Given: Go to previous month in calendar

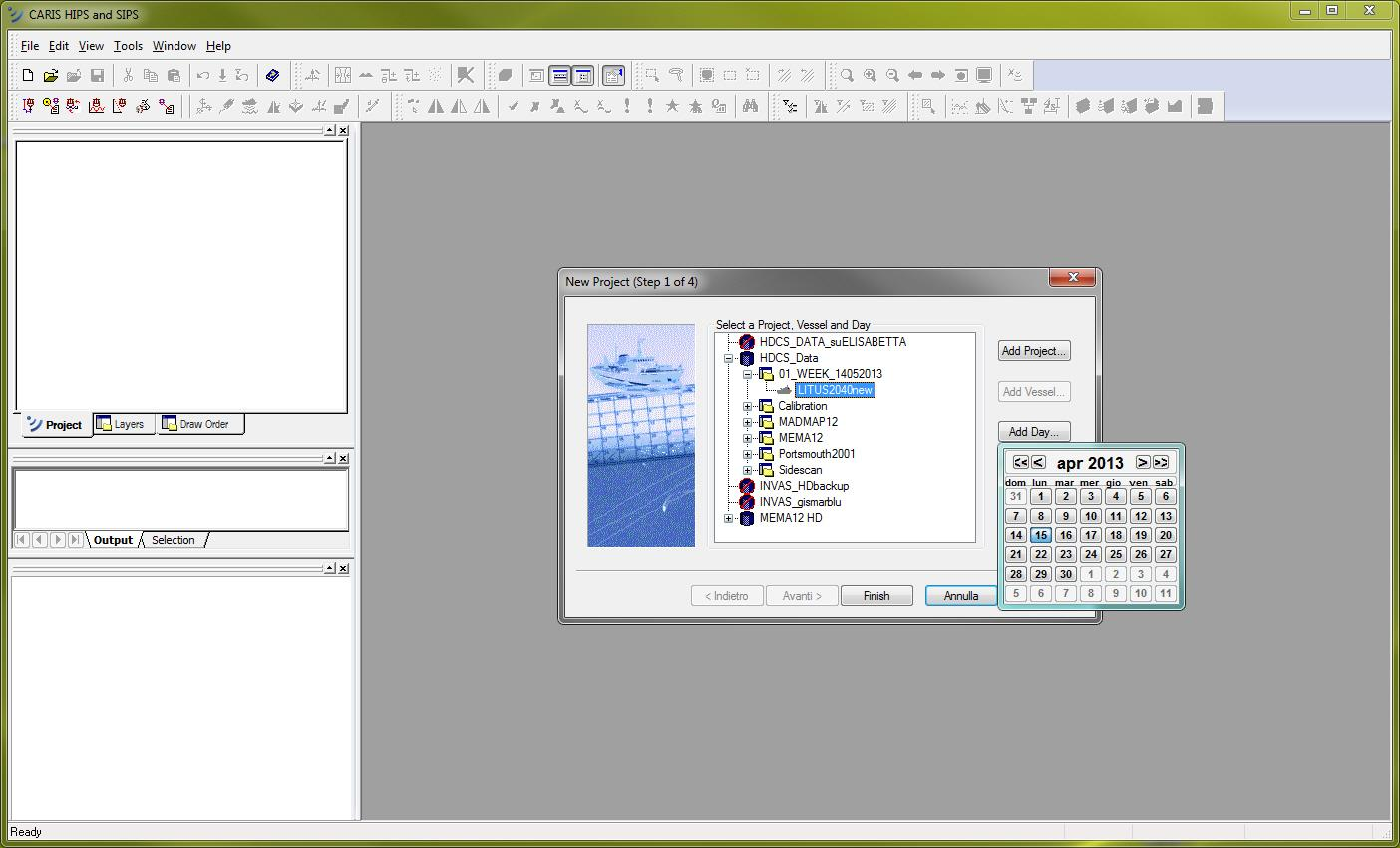Looking at the screenshot, I should click(1038, 462).
